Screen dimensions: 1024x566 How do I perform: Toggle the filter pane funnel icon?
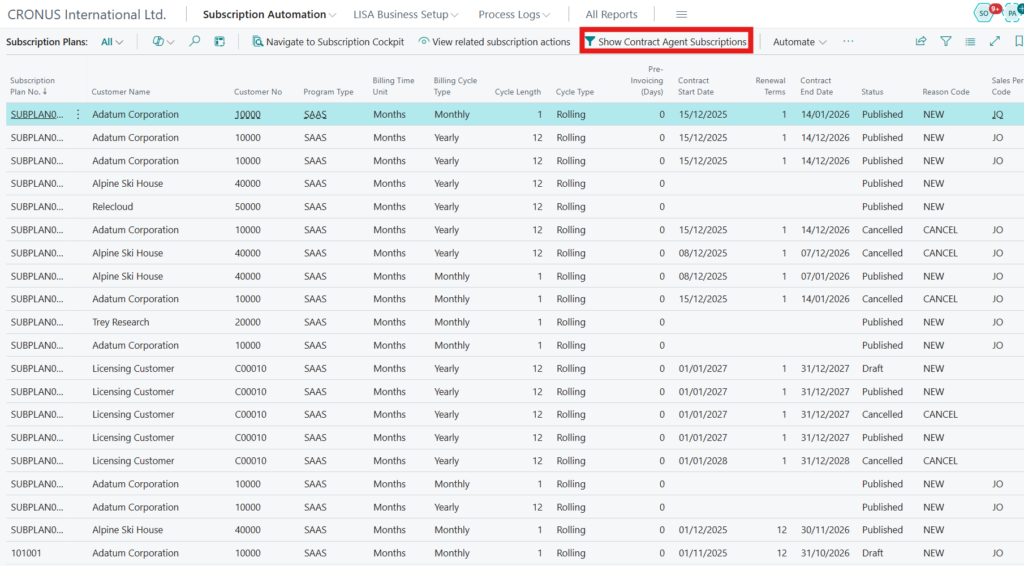coord(946,42)
